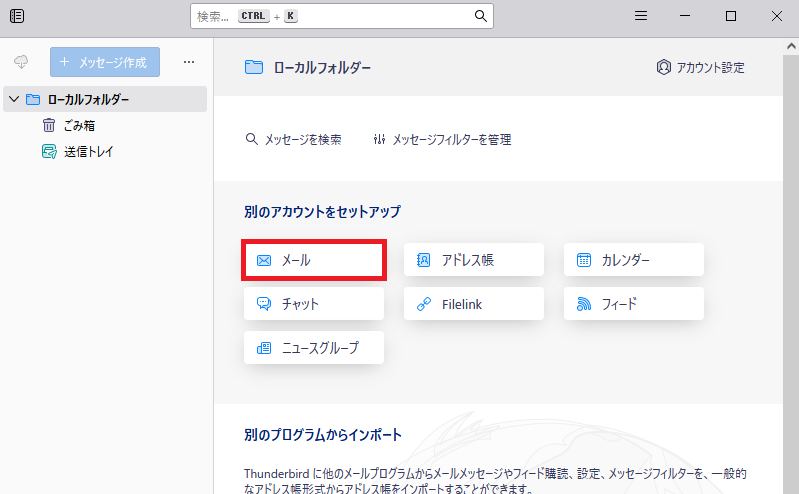Open アカウント設定 account settings
This screenshot has width=799, height=494.
[700, 67]
